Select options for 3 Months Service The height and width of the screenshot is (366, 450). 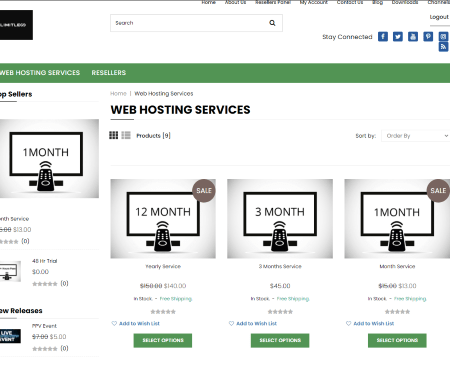click(280, 340)
